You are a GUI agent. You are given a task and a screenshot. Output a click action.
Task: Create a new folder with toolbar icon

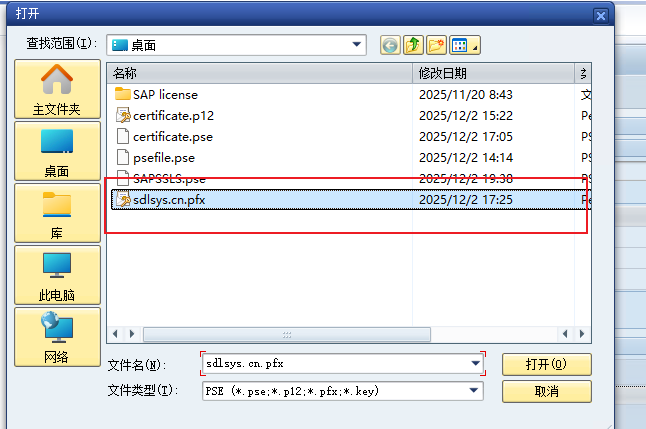pos(436,45)
